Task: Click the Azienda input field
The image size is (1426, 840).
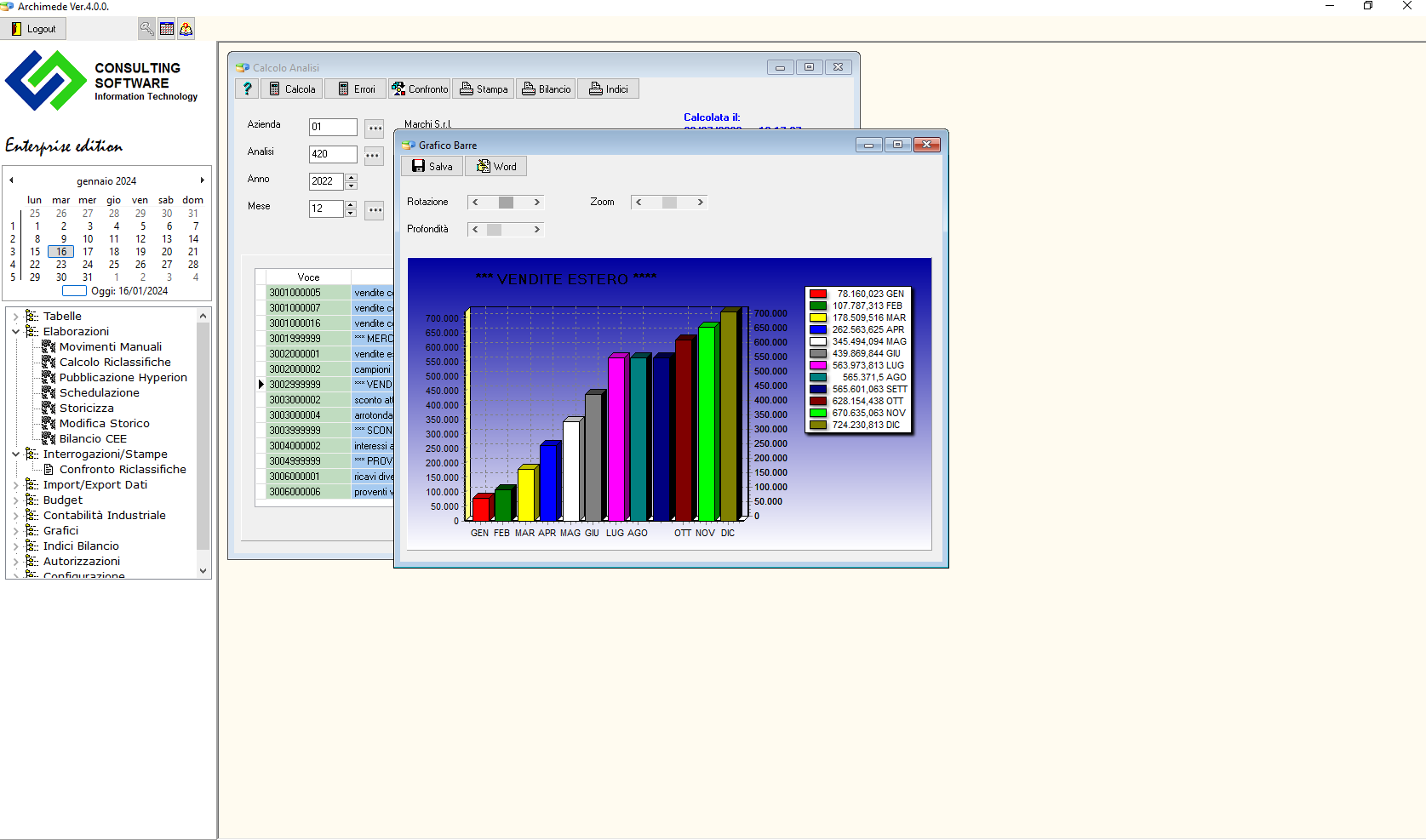Action: (333, 127)
